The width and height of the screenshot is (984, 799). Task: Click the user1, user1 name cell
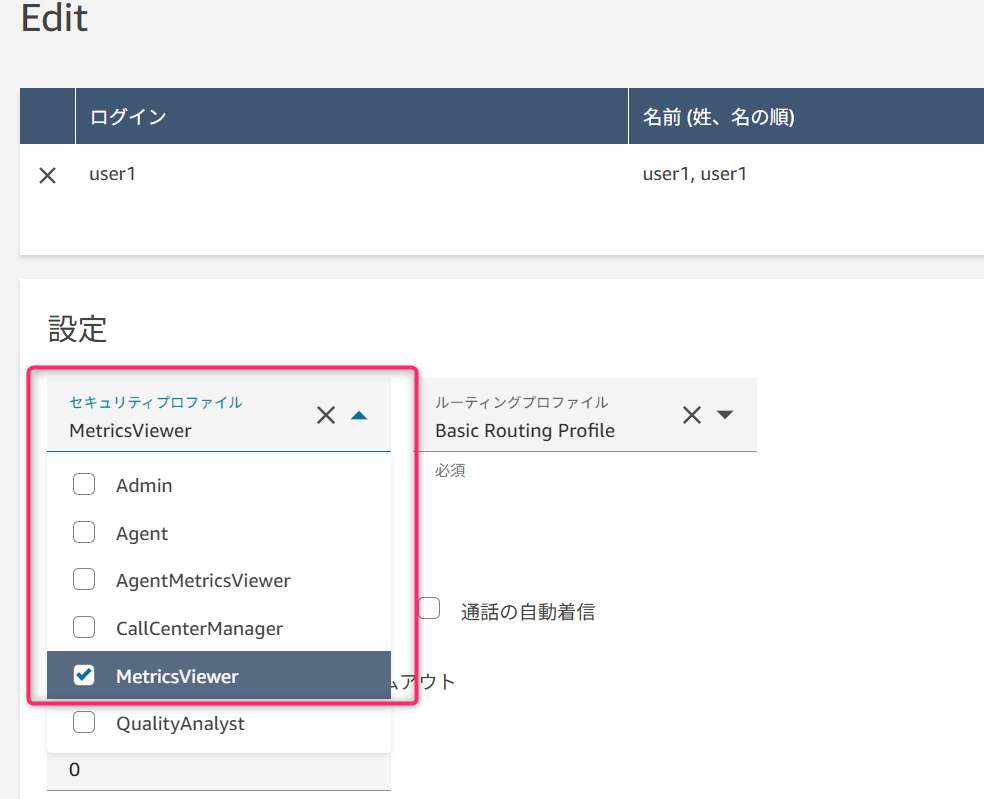(695, 174)
